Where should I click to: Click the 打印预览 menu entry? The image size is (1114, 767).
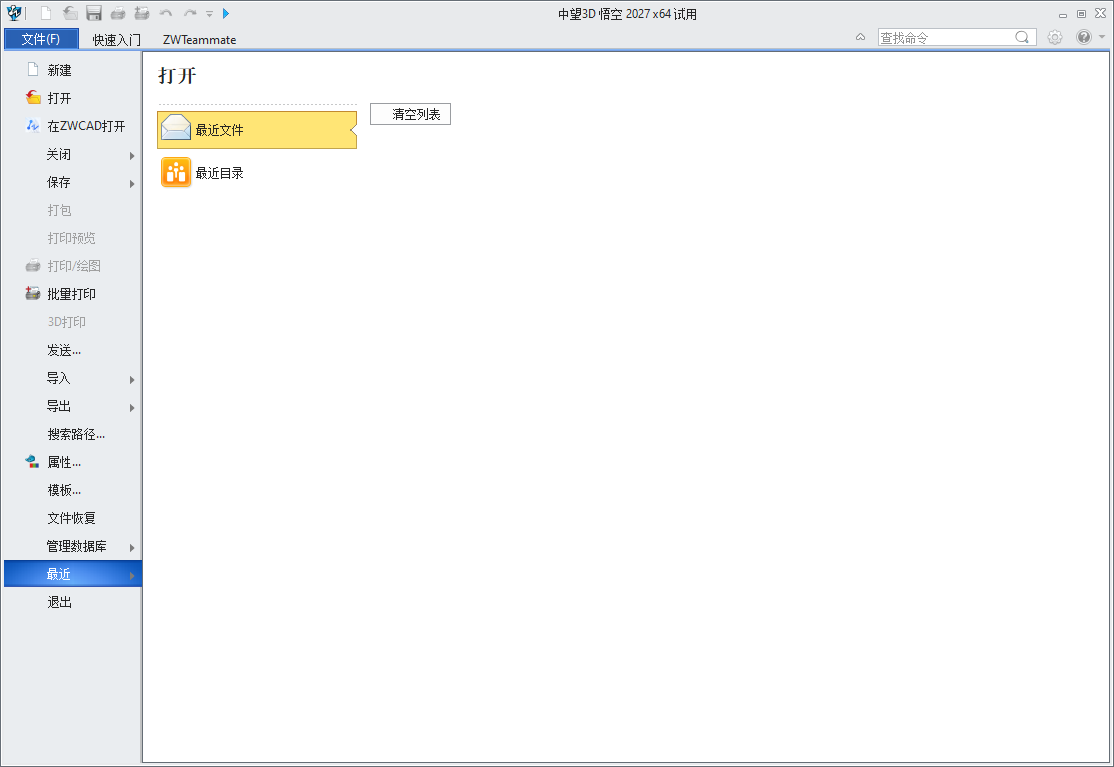point(72,238)
